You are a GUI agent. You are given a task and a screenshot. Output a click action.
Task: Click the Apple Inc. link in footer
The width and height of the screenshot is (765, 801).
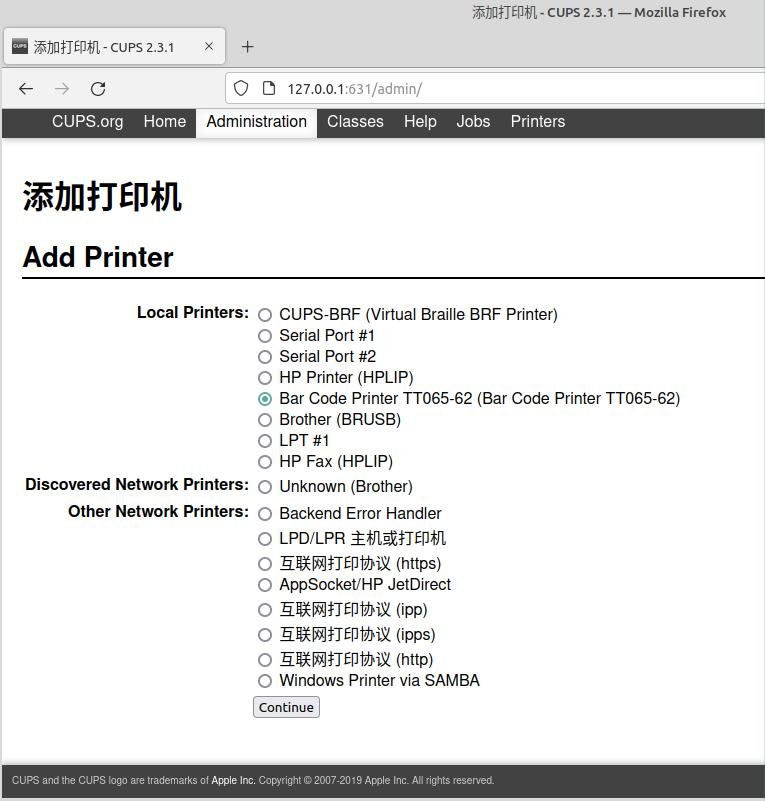pyautogui.click(x=233, y=781)
